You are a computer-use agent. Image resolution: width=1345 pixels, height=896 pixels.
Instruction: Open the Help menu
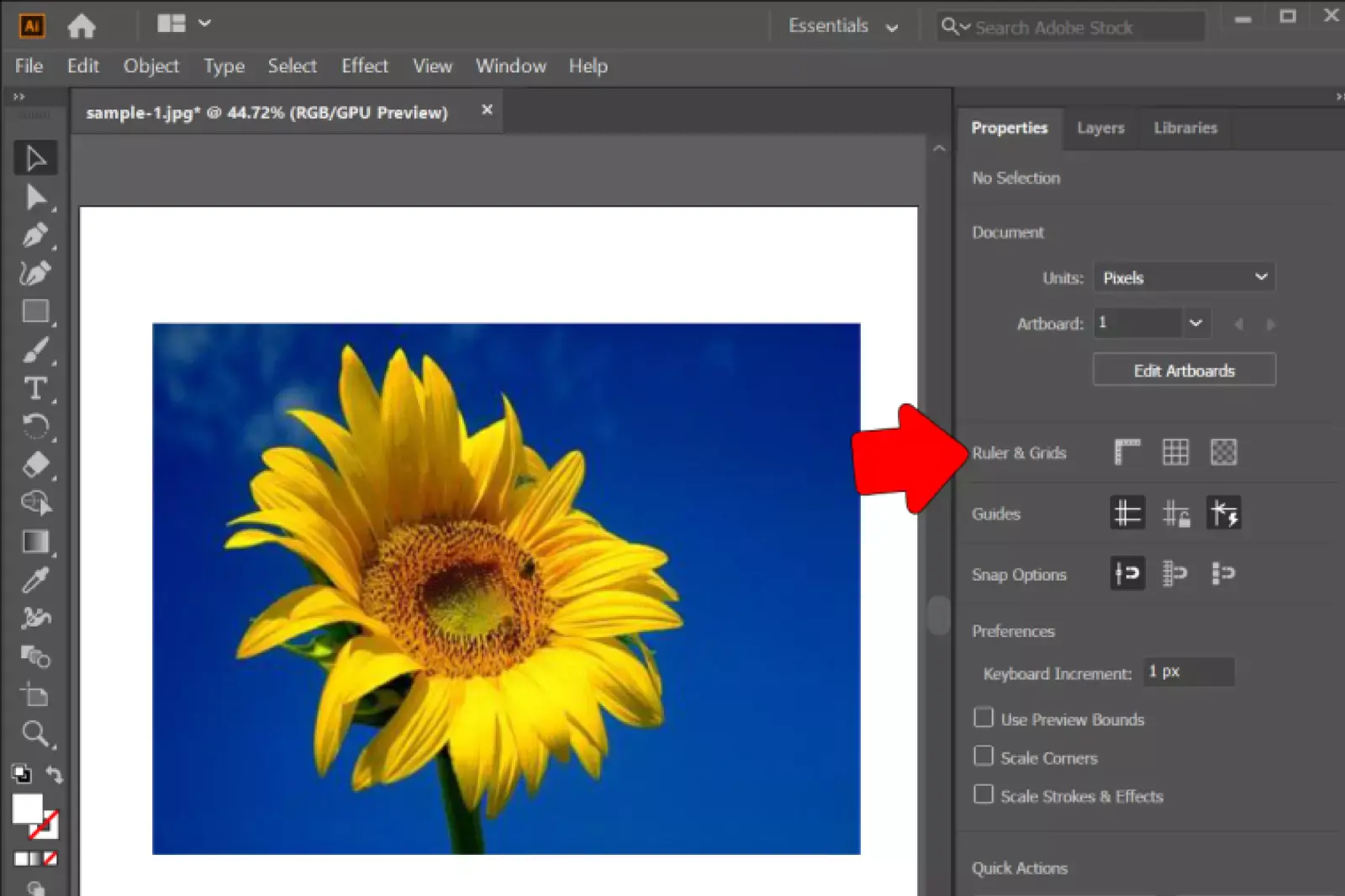(x=588, y=66)
